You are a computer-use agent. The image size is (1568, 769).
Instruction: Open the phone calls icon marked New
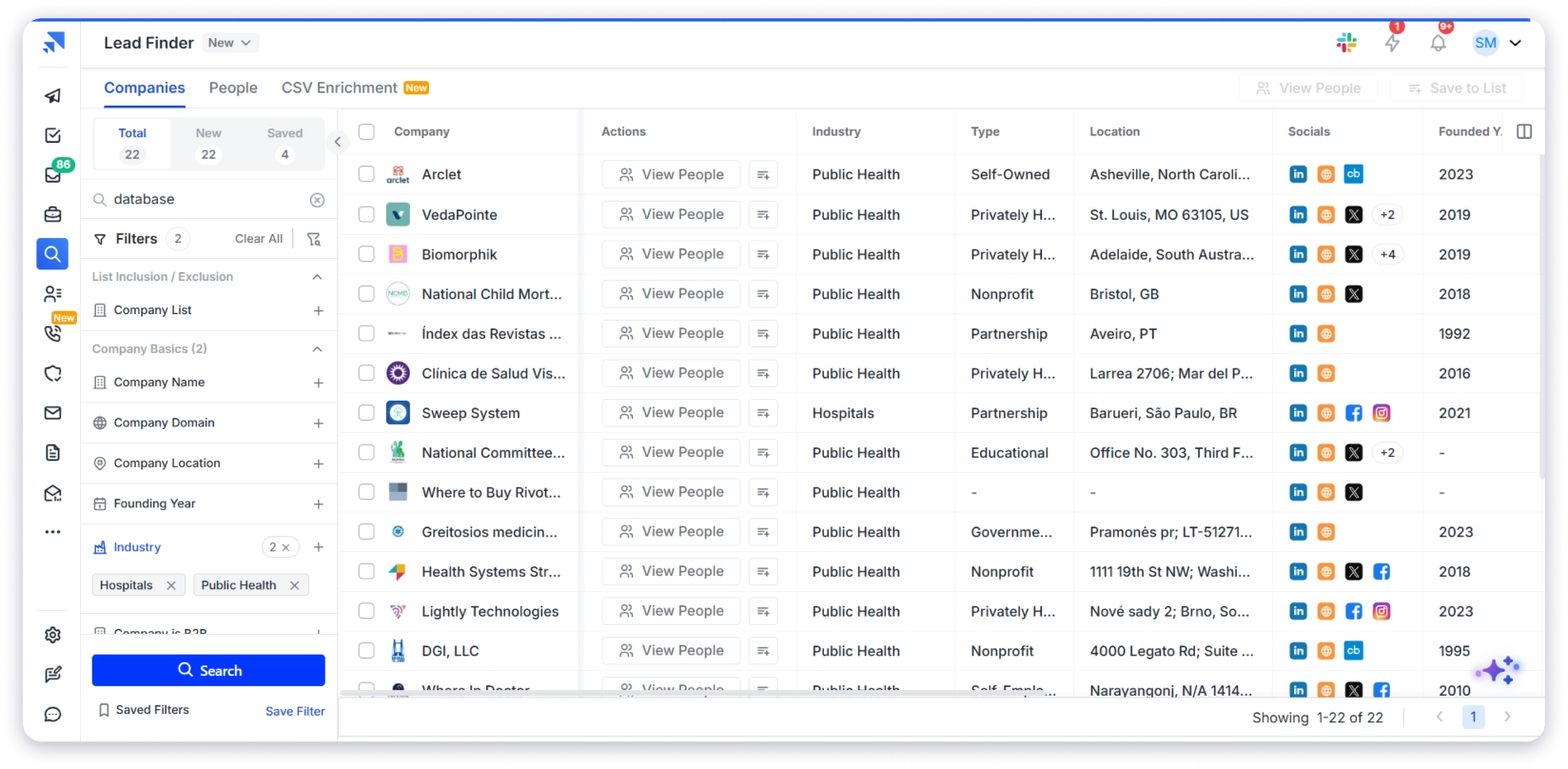[x=53, y=333]
